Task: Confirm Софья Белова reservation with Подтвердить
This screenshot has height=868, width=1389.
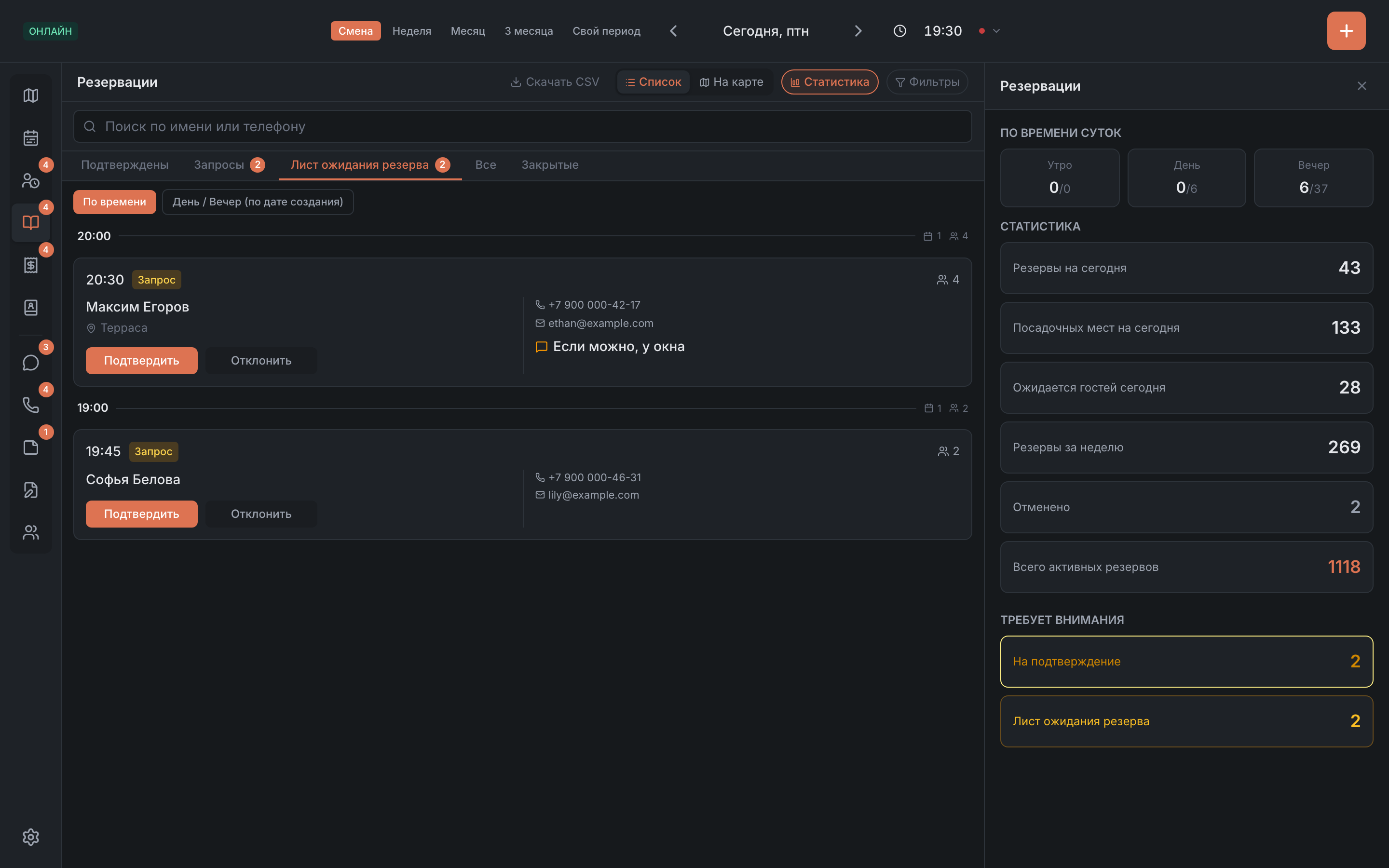Action: point(141,514)
